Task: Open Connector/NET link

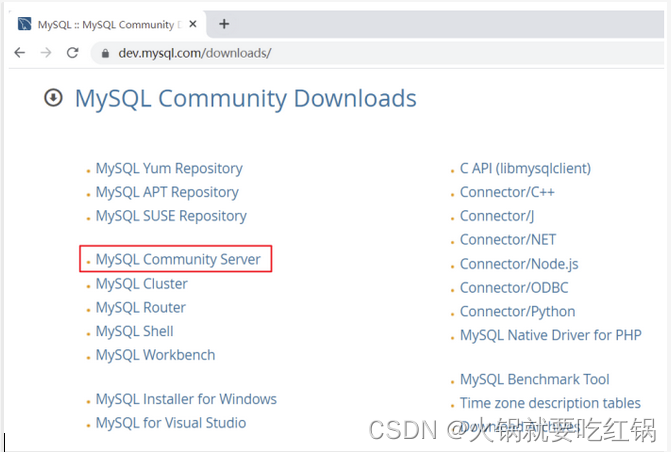Action: (x=508, y=240)
